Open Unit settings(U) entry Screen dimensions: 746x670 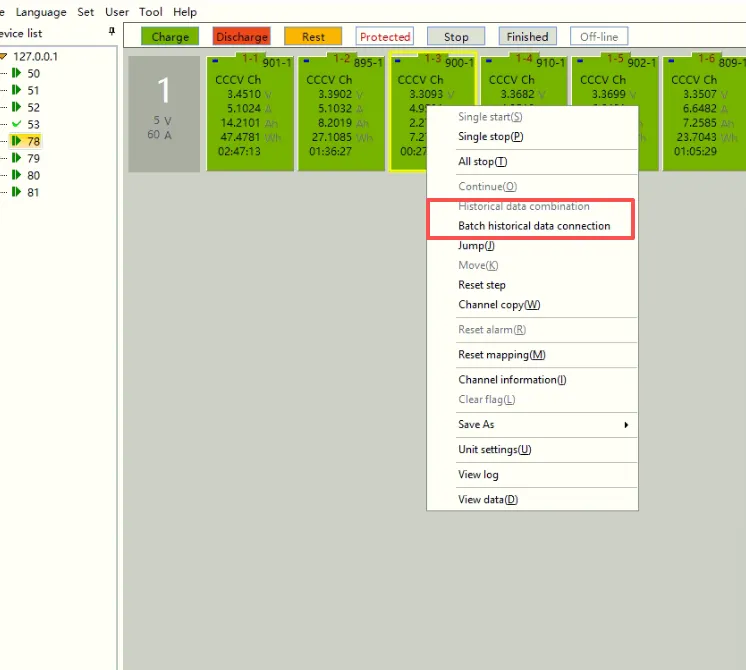532,450
